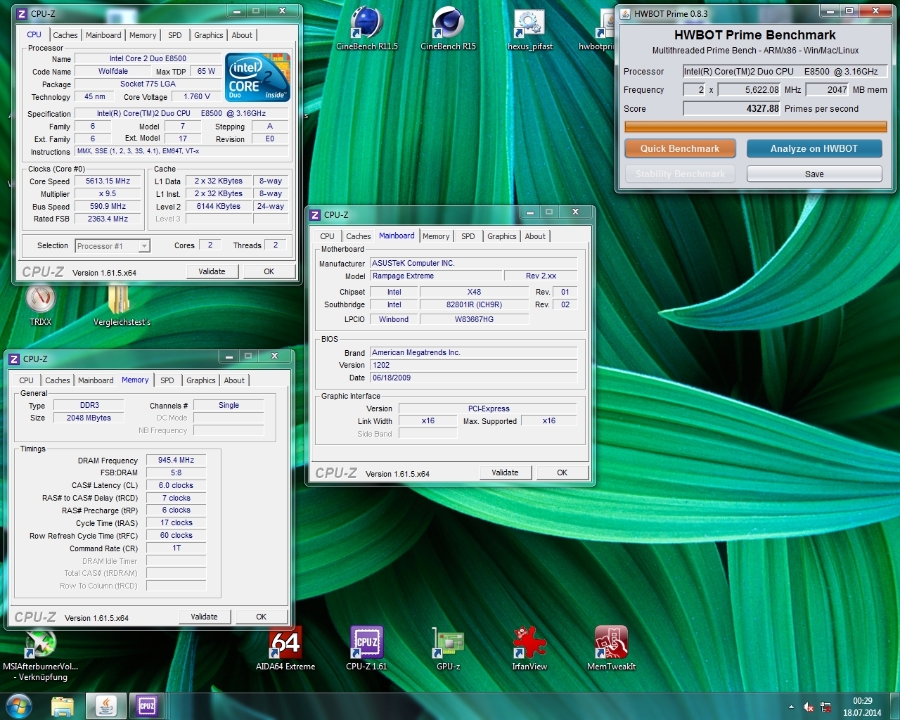Select Southbridge value 82801IR (ICH9R)
Screen dimensions: 900x720
(474, 304)
